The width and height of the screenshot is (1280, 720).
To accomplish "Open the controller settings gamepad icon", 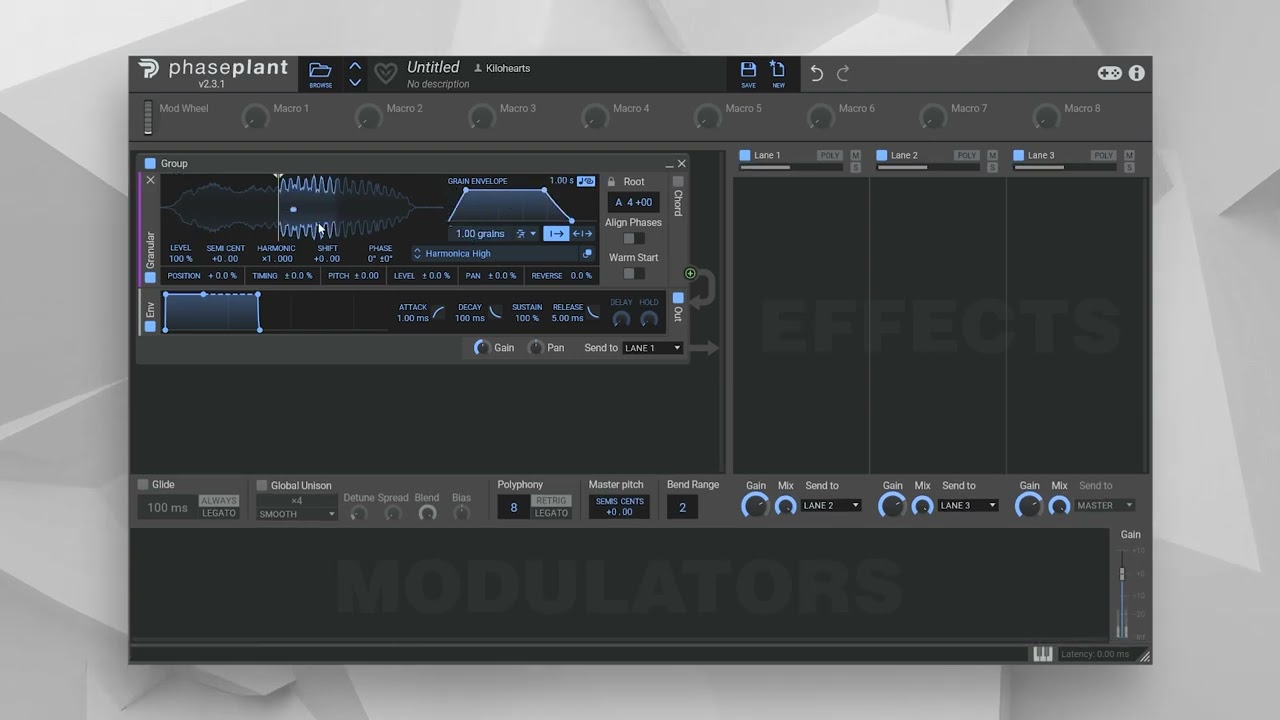I will (x=1110, y=73).
